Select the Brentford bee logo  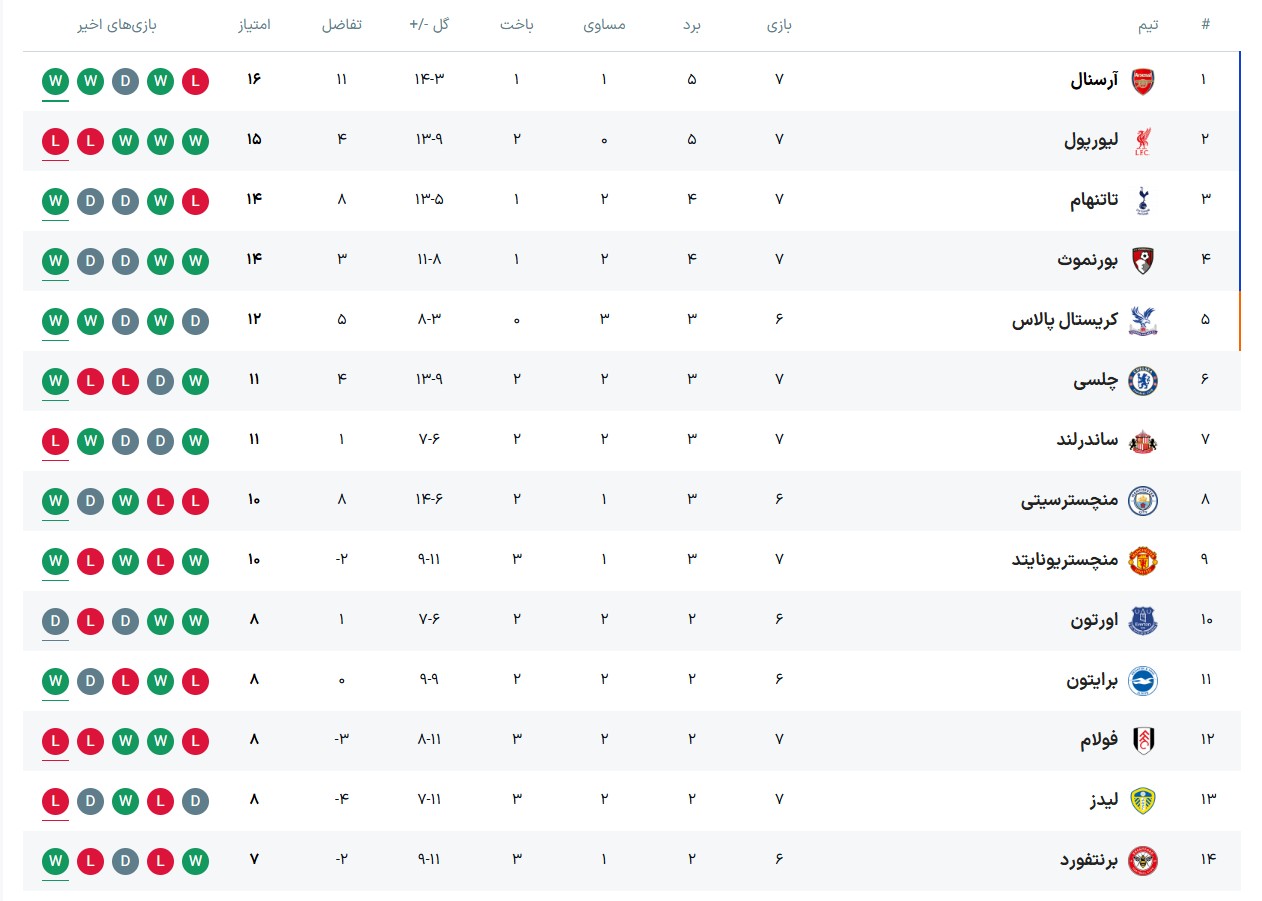pyautogui.click(x=1142, y=860)
